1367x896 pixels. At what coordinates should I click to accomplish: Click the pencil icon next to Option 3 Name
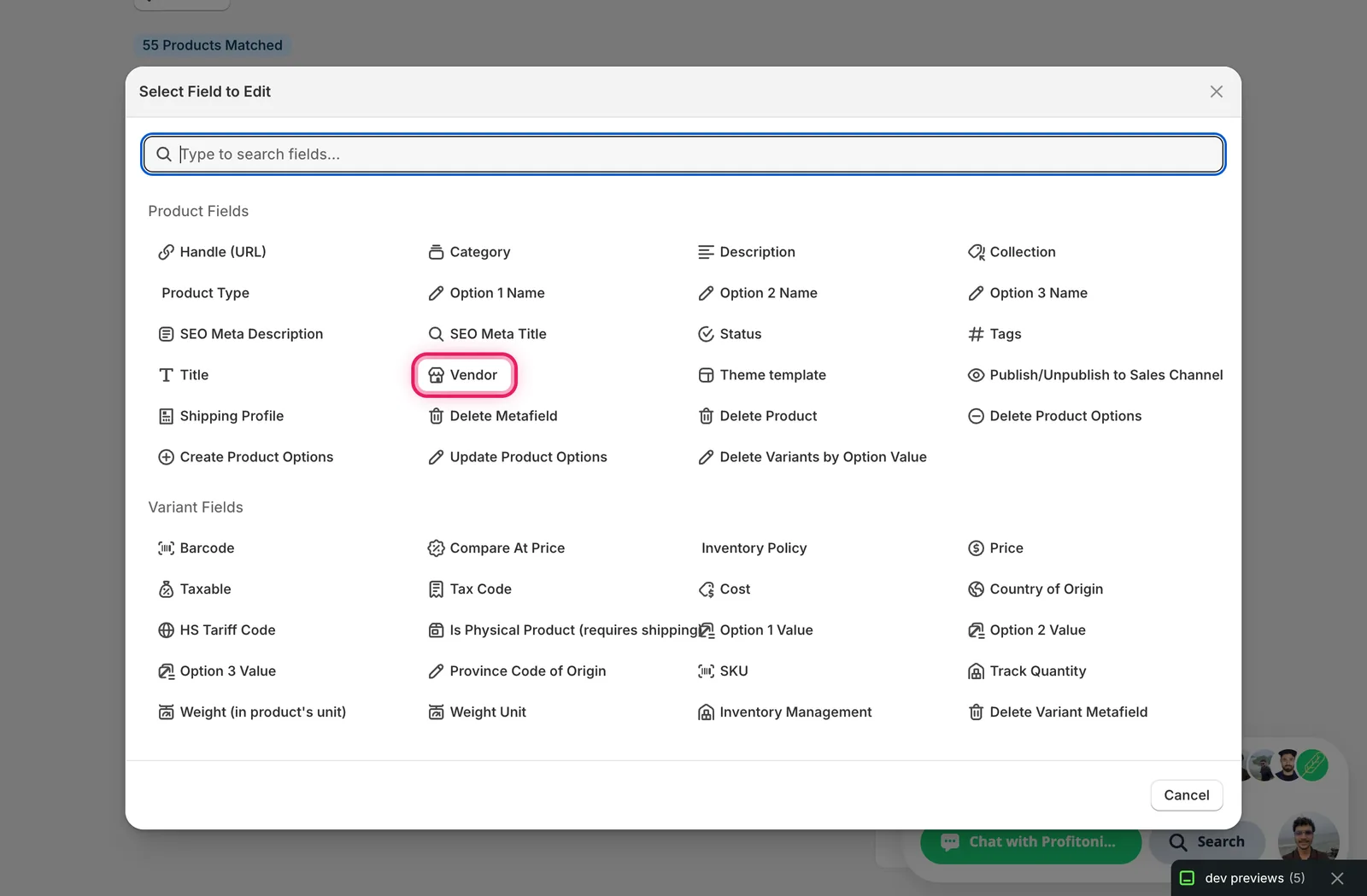(976, 293)
